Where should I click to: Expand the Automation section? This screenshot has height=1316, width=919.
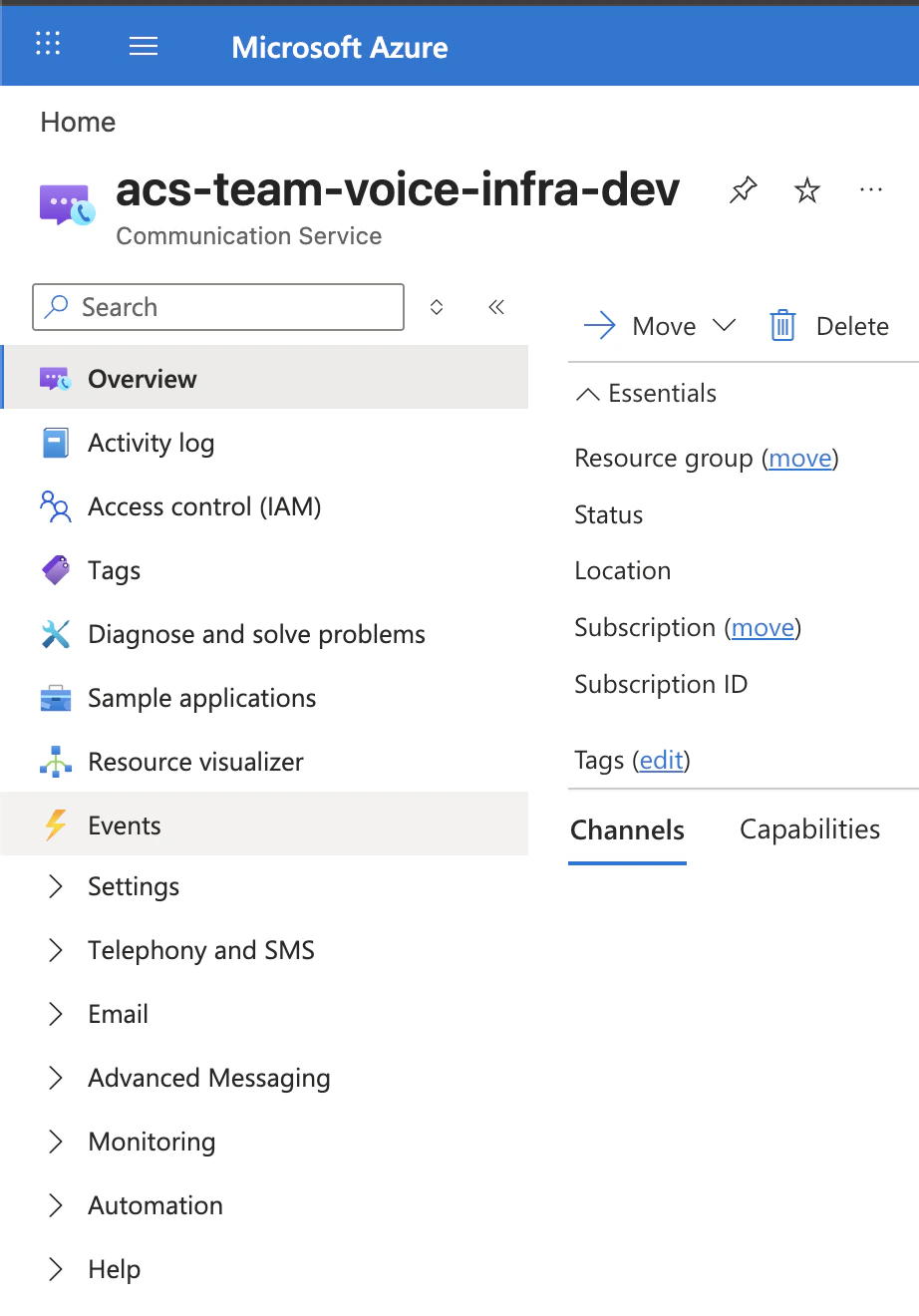tap(56, 1205)
